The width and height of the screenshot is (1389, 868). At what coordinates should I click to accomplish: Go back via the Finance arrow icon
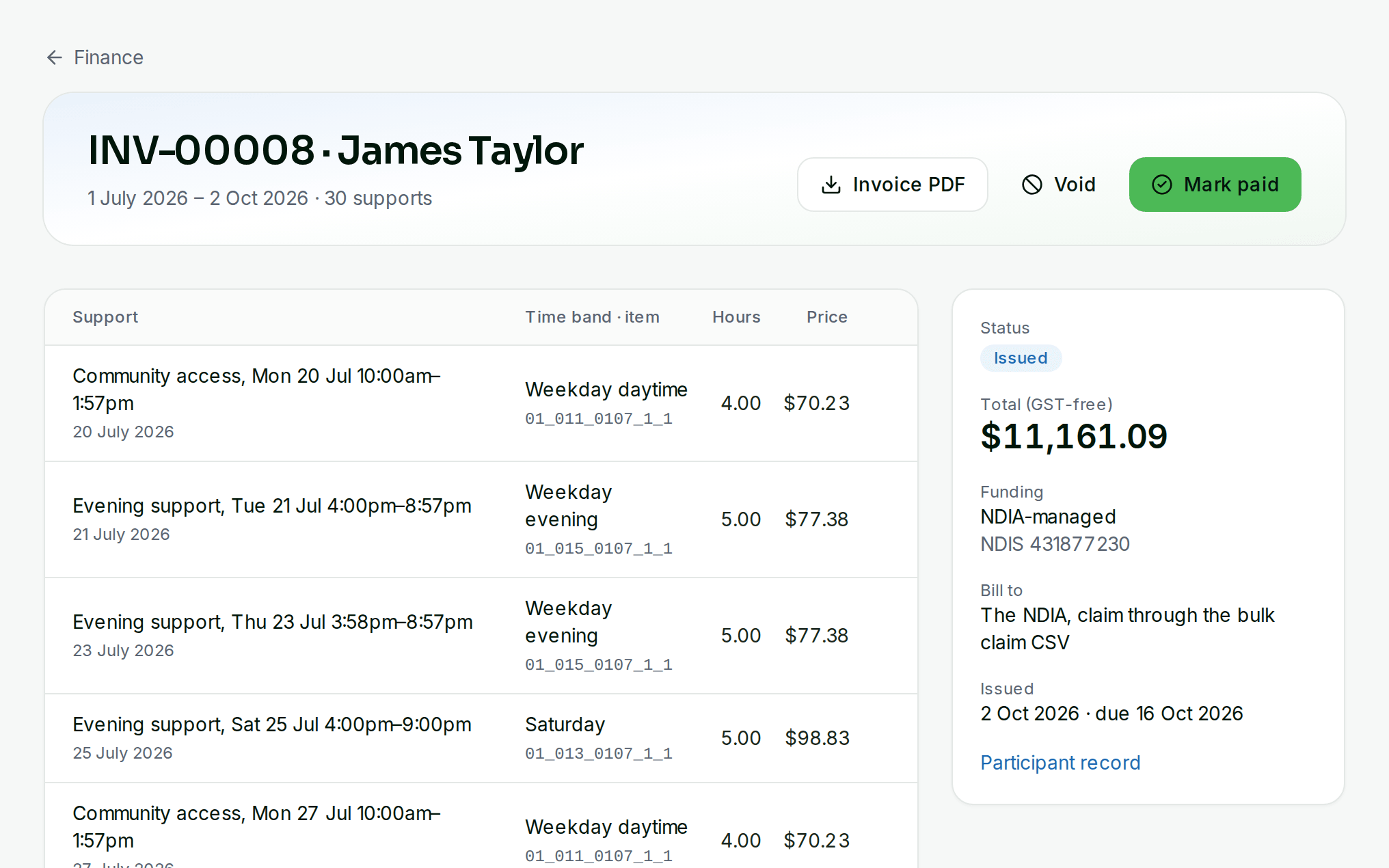tap(55, 57)
